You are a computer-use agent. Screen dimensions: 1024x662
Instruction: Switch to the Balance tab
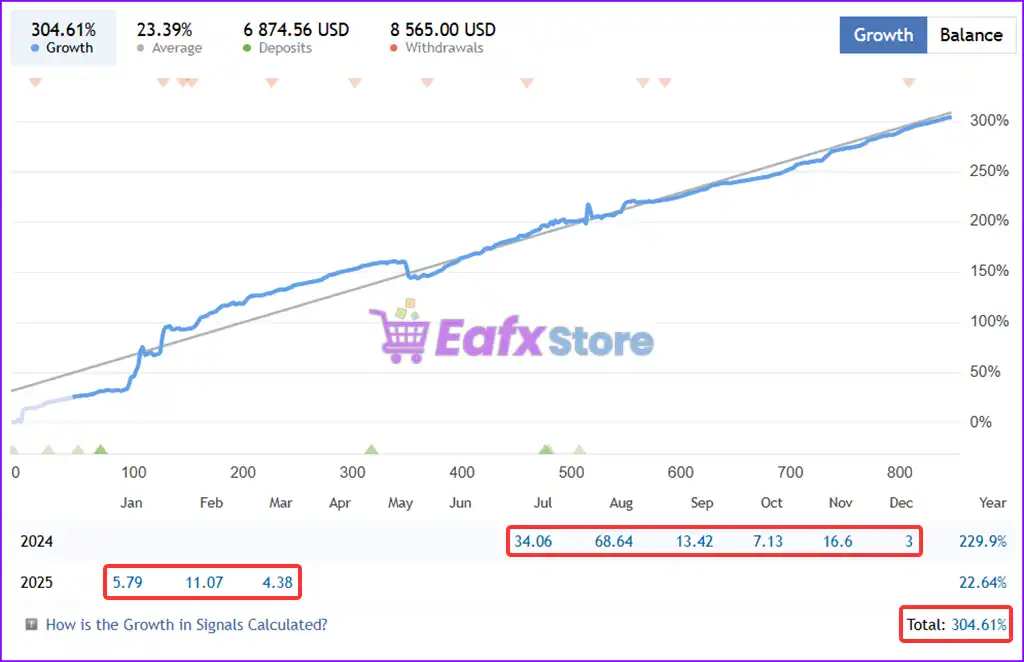(x=970, y=35)
